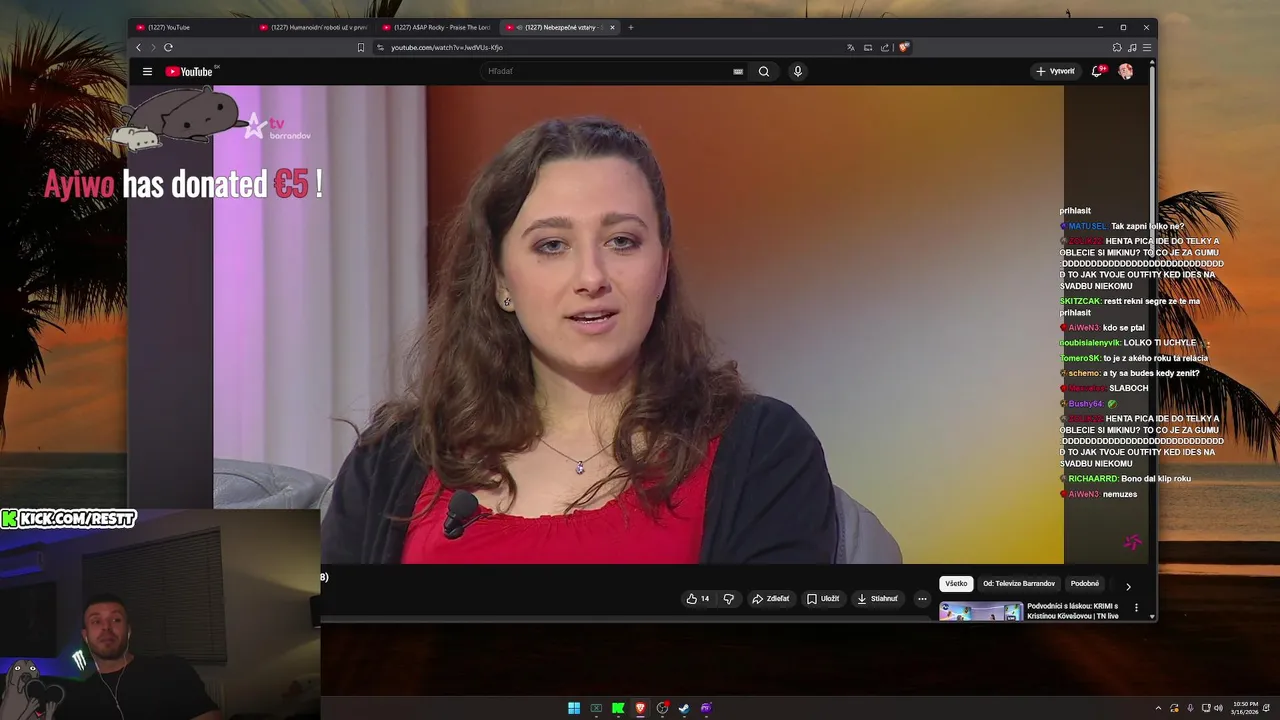
Task: Bookmark this page with bookmark icon
Action: (361, 47)
